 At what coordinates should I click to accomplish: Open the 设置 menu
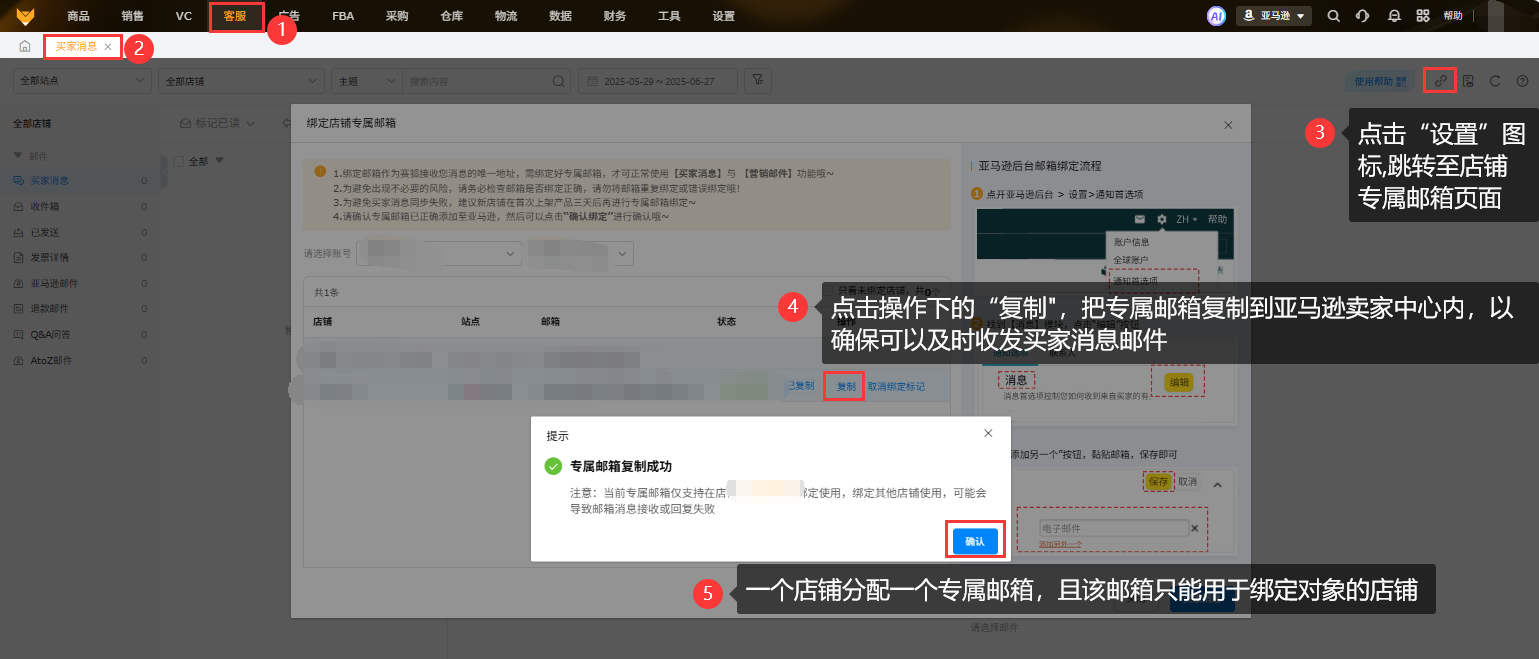pyautogui.click(x=723, y=16)
